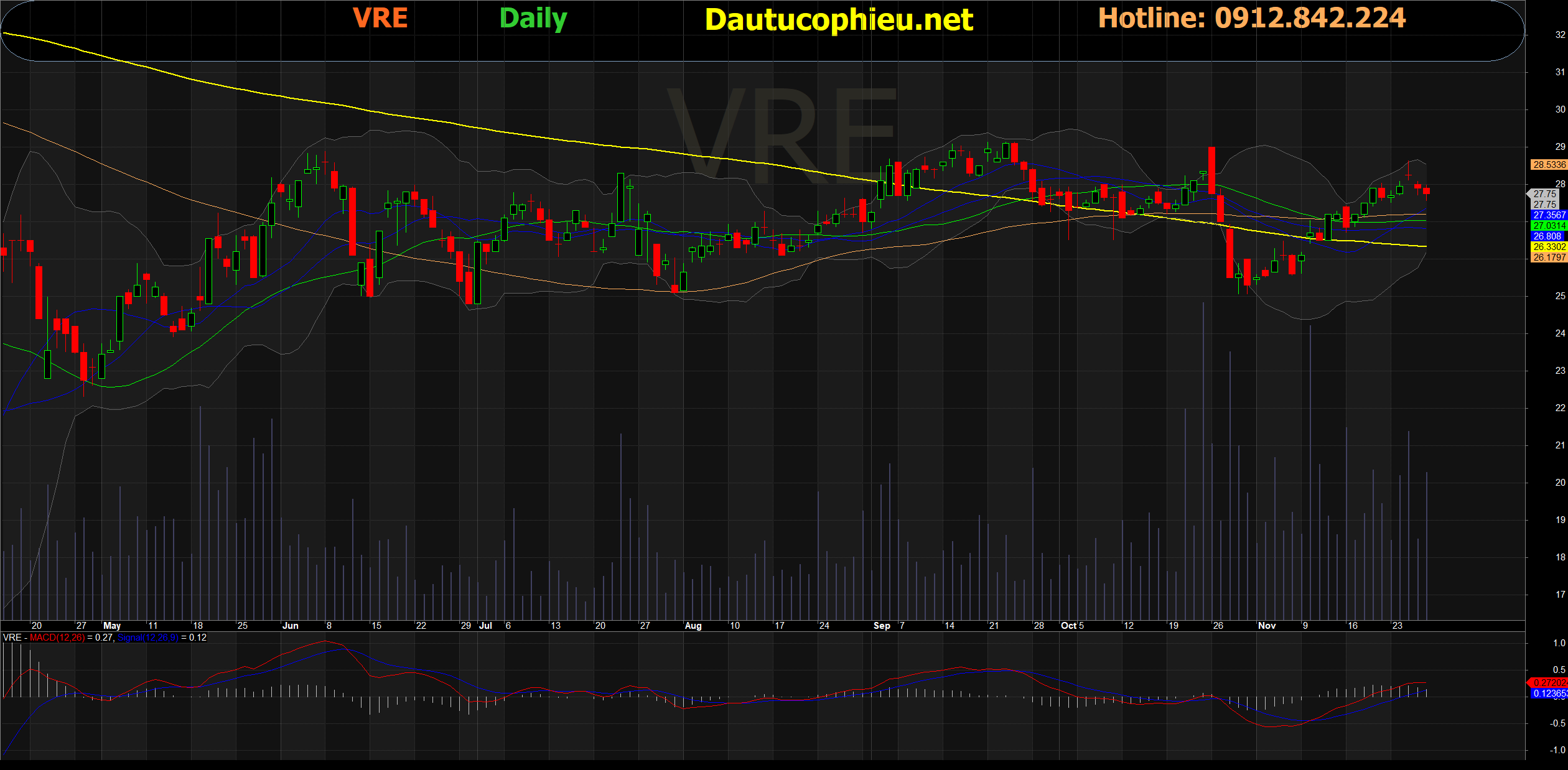Click the Aug label on date axis
Screen dimensions: 1568x770
693,626
